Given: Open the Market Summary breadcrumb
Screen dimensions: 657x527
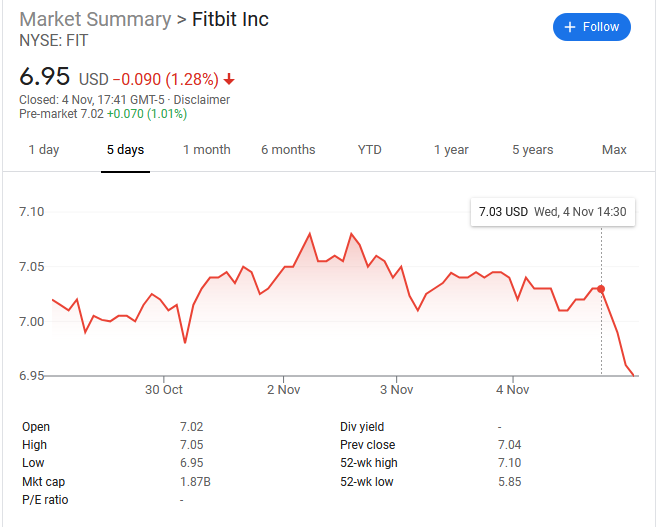Looking at the screenshot, I should coord(95,20).
